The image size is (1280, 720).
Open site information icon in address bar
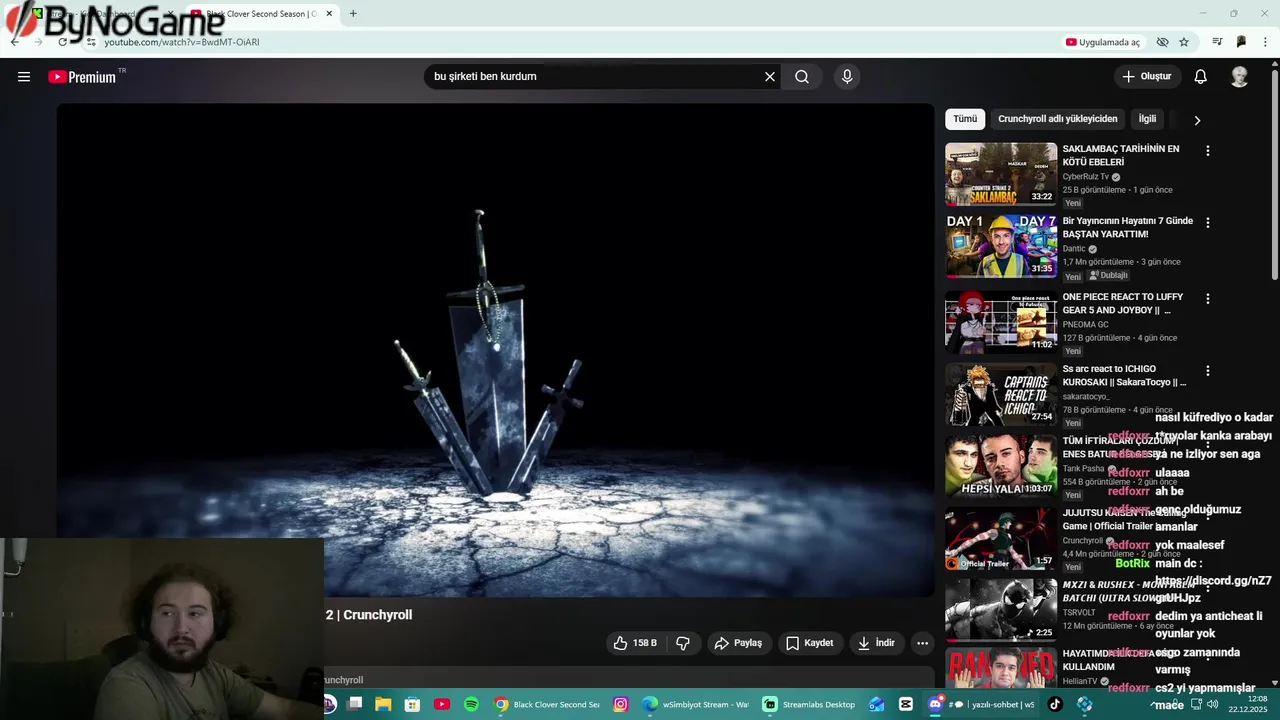91,42
